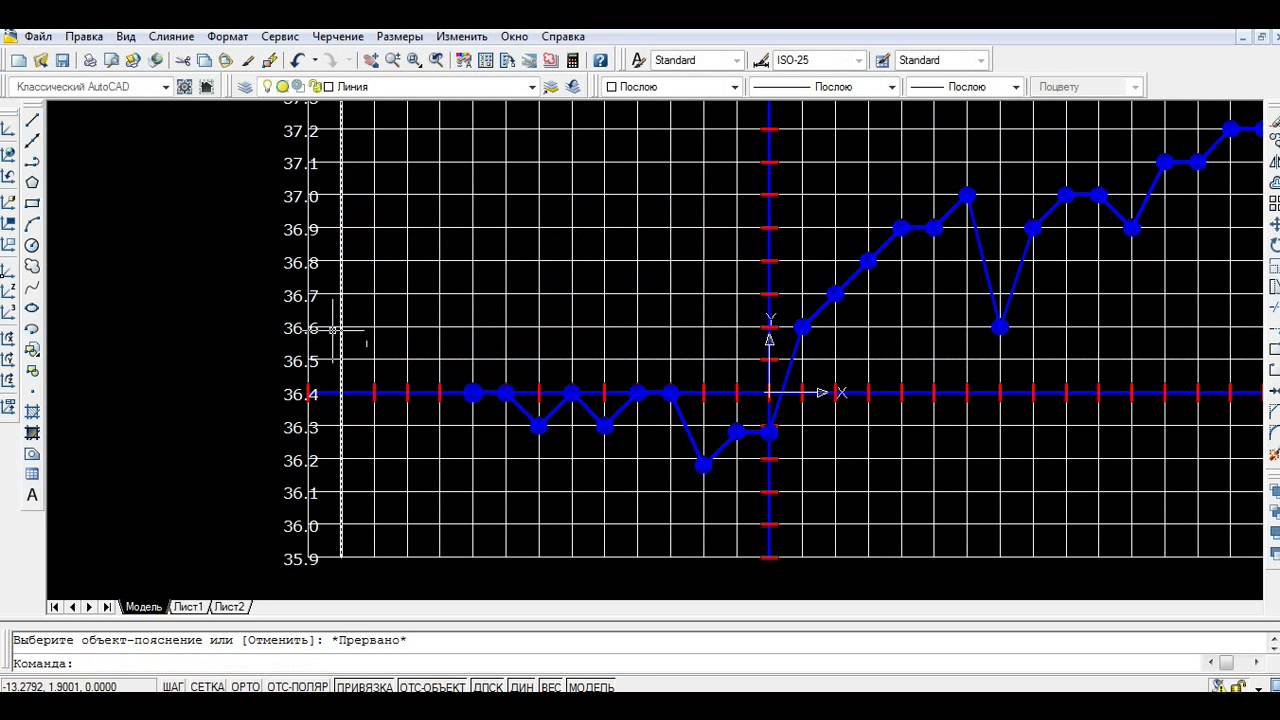
Task: Open the undo history dropdown arrow
Action: point(314,61)
